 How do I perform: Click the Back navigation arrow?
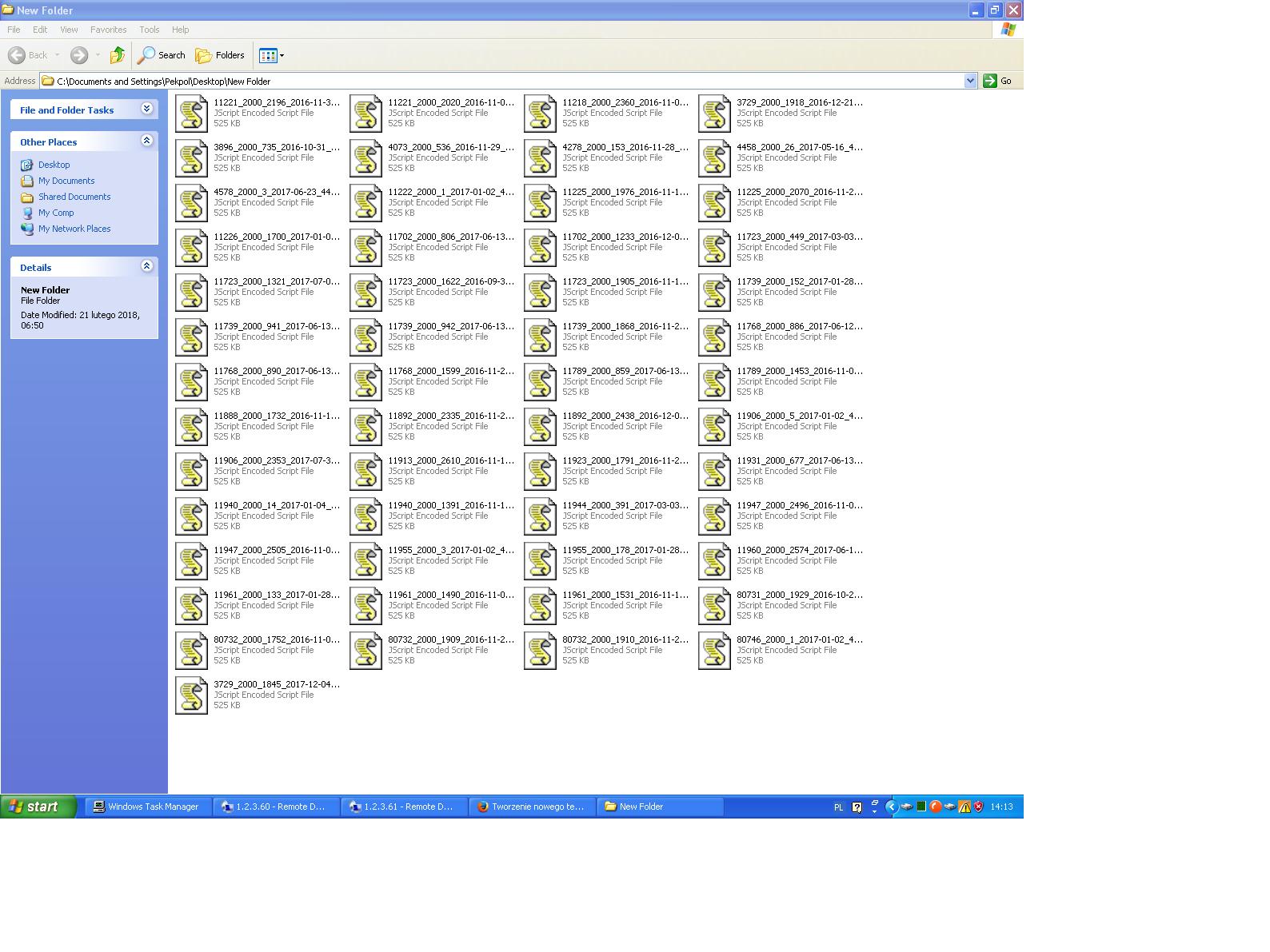[x=17, y=55]
